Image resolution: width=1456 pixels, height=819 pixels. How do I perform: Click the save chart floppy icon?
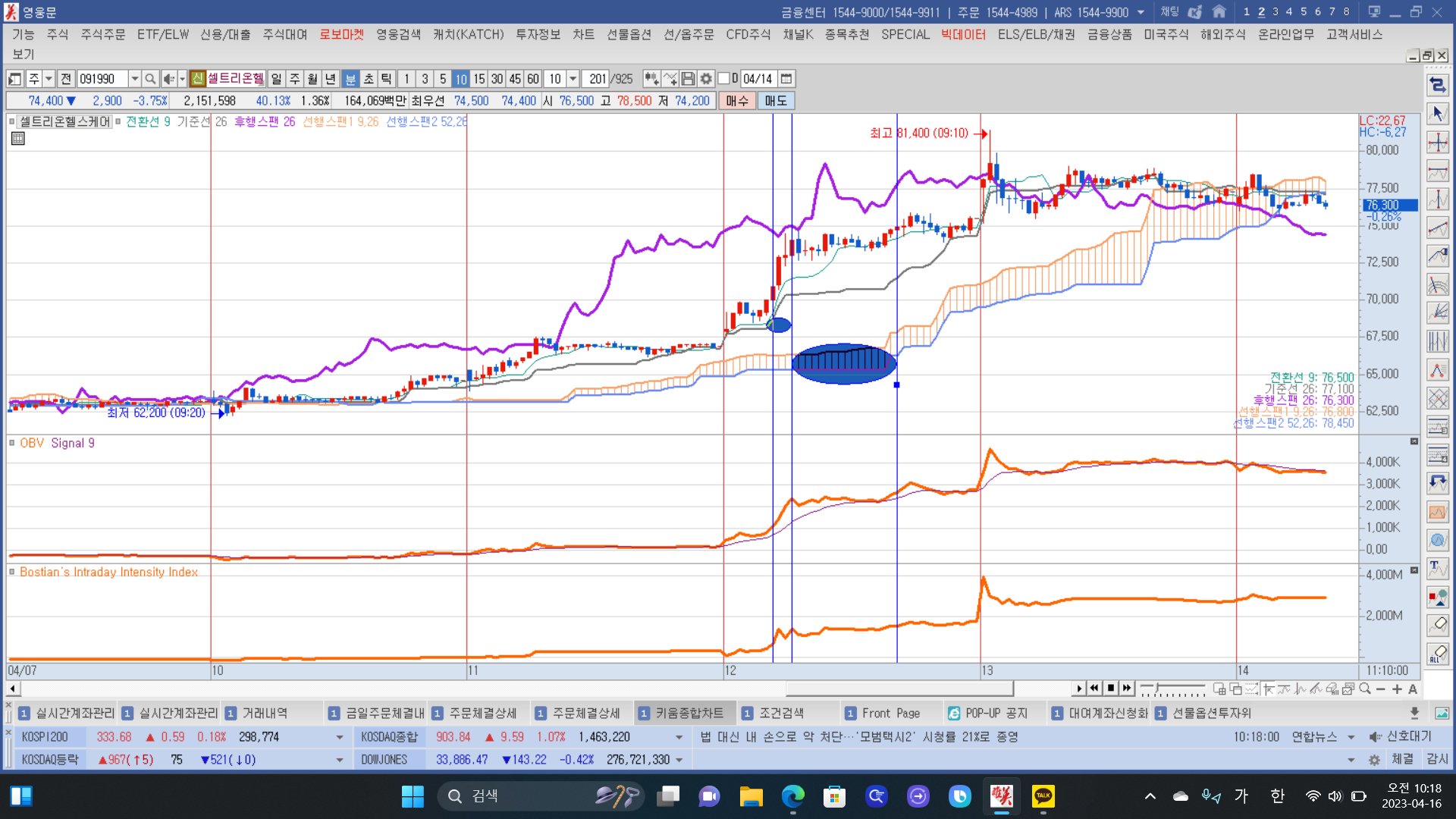[x=688, y=79]
